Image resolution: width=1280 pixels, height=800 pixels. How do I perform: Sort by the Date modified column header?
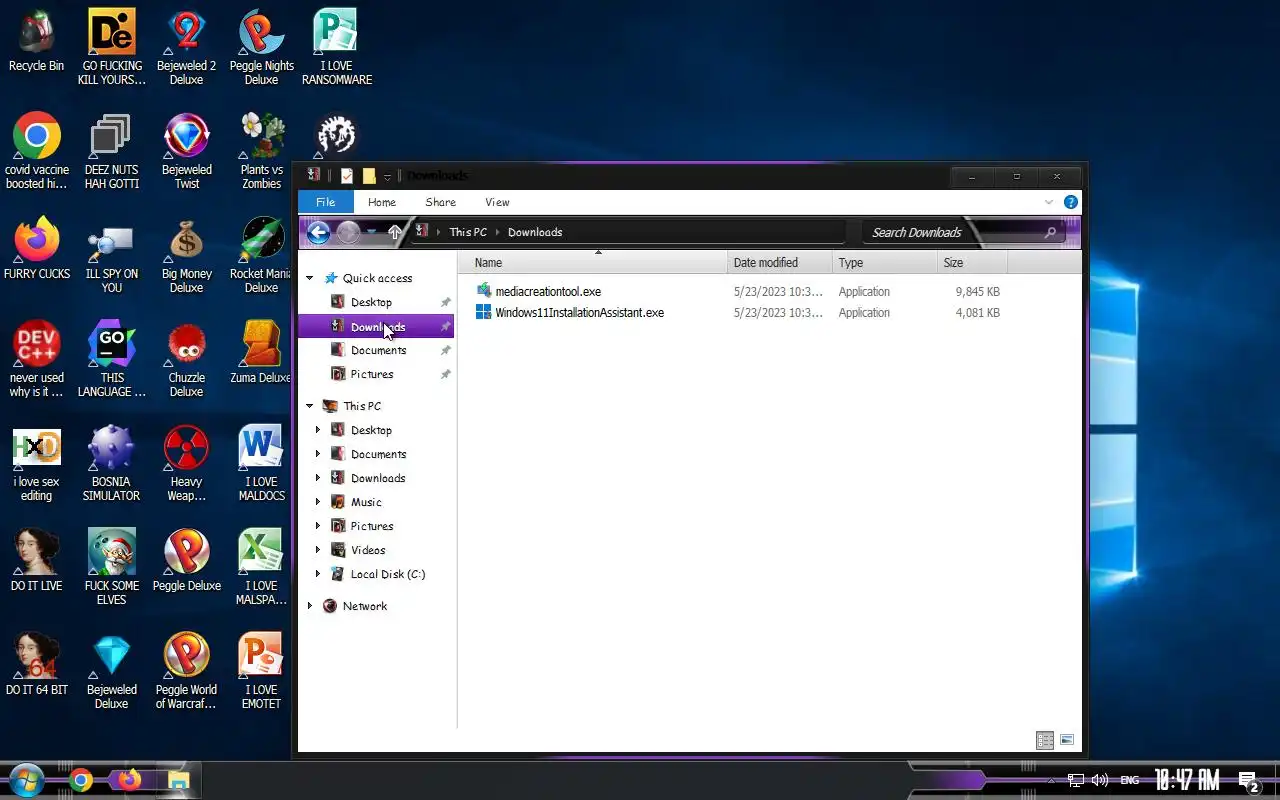coord(780,263)
